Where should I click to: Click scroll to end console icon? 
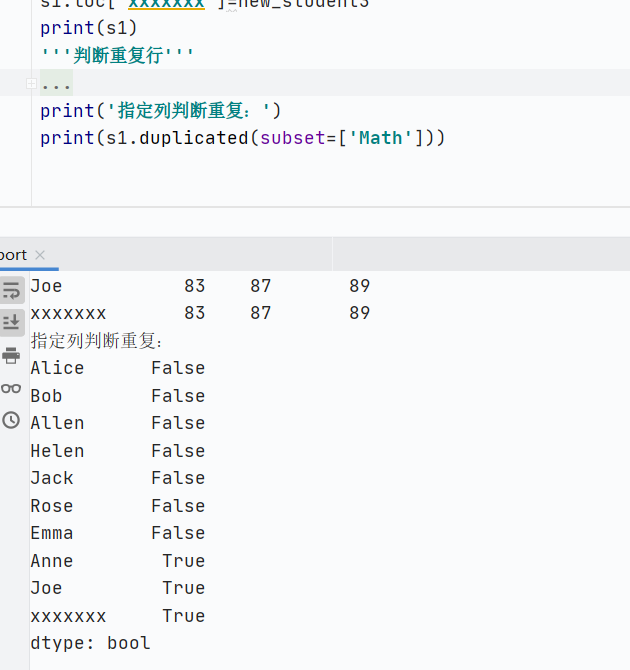(x=11, y=322)
